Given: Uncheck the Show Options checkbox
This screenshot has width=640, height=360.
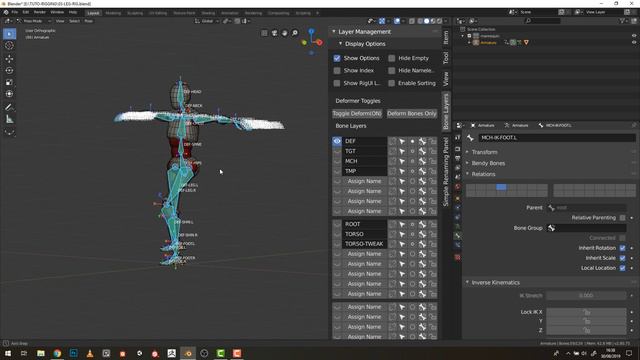Looking at the screenshot, I should pyautogui.click(x=337, y=58).
